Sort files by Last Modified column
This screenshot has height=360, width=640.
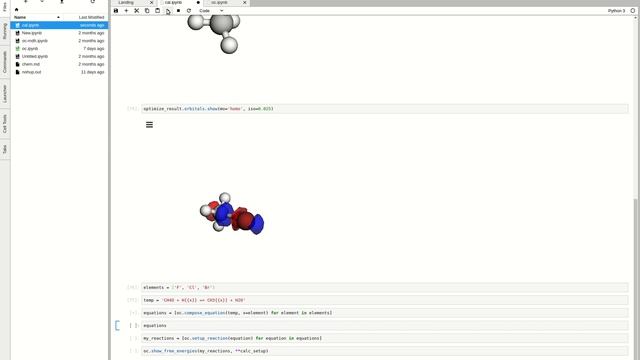pos(91,17)
